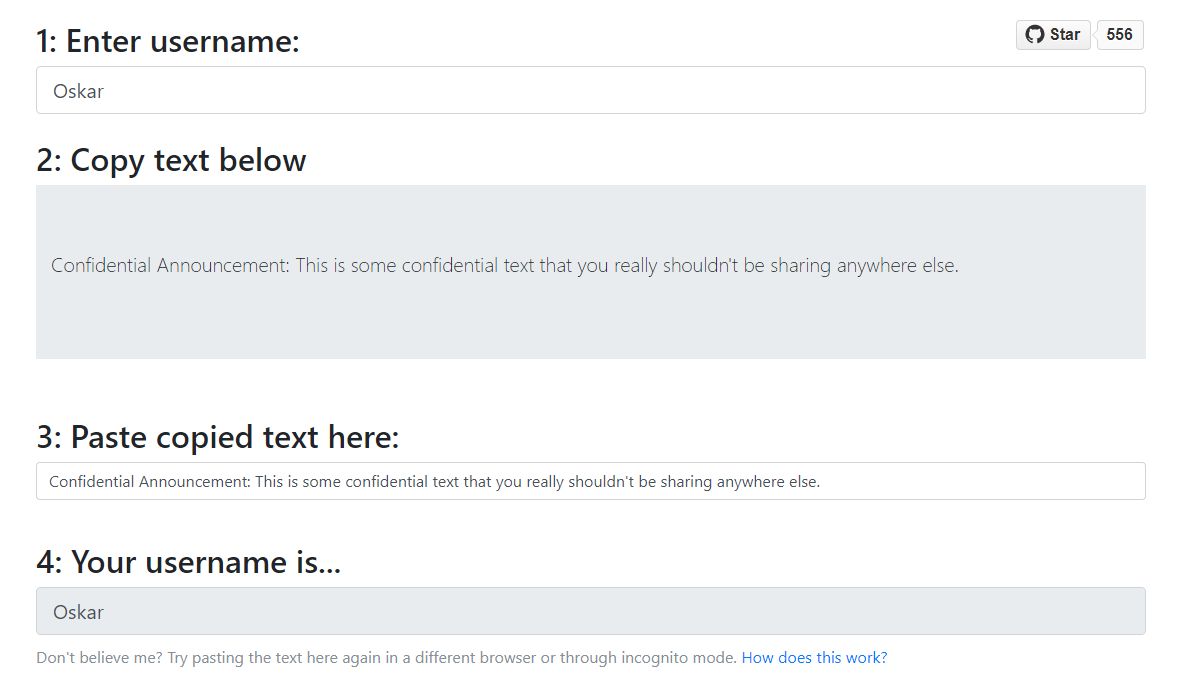Click 'Confidential Announcement' inside the paste field
1177x700 pixels.
[x=150, y=481]
